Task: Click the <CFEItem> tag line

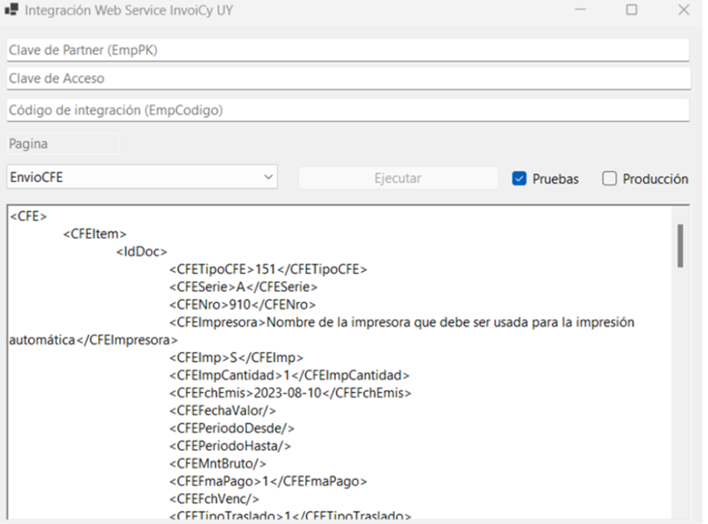Action: point(95,234)
